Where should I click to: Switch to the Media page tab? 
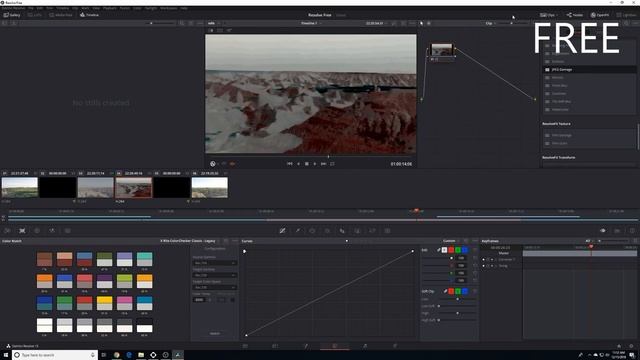(x=245, y=346)
